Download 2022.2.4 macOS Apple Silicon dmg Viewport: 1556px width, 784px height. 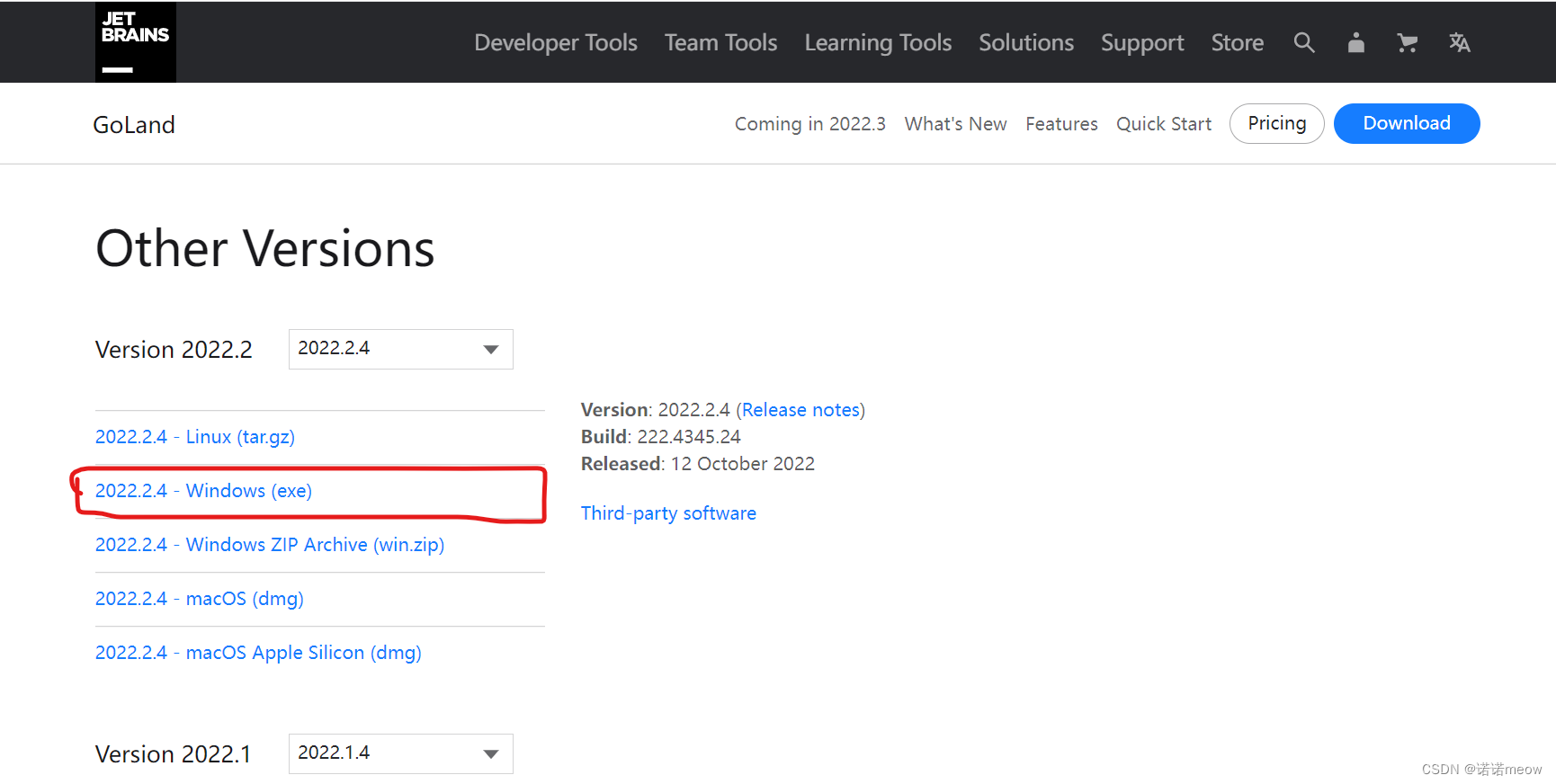click(x=258, y=653)
